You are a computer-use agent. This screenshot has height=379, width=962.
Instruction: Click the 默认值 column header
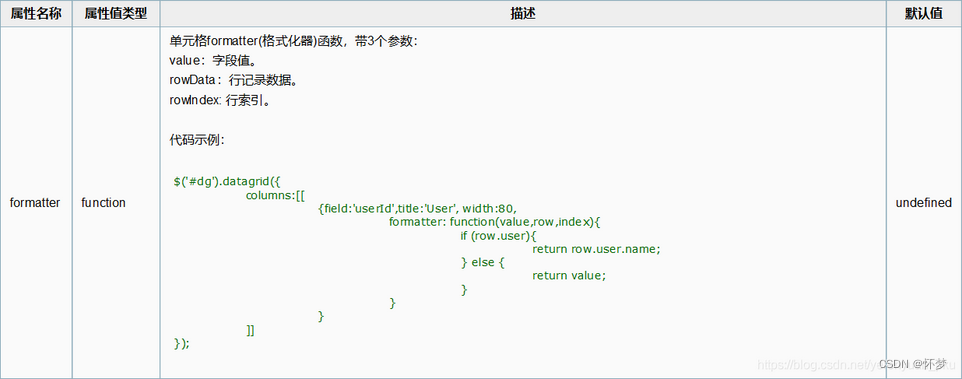click(924, 13)
